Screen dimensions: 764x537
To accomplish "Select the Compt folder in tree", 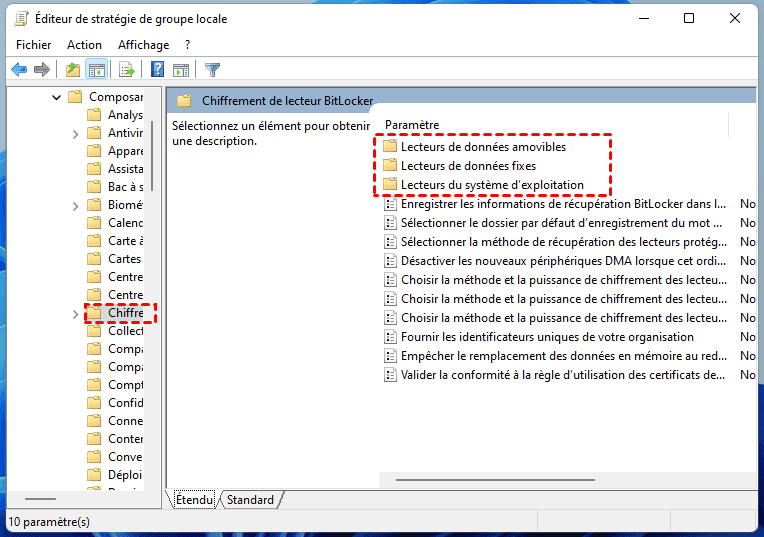I will (115, 385).
